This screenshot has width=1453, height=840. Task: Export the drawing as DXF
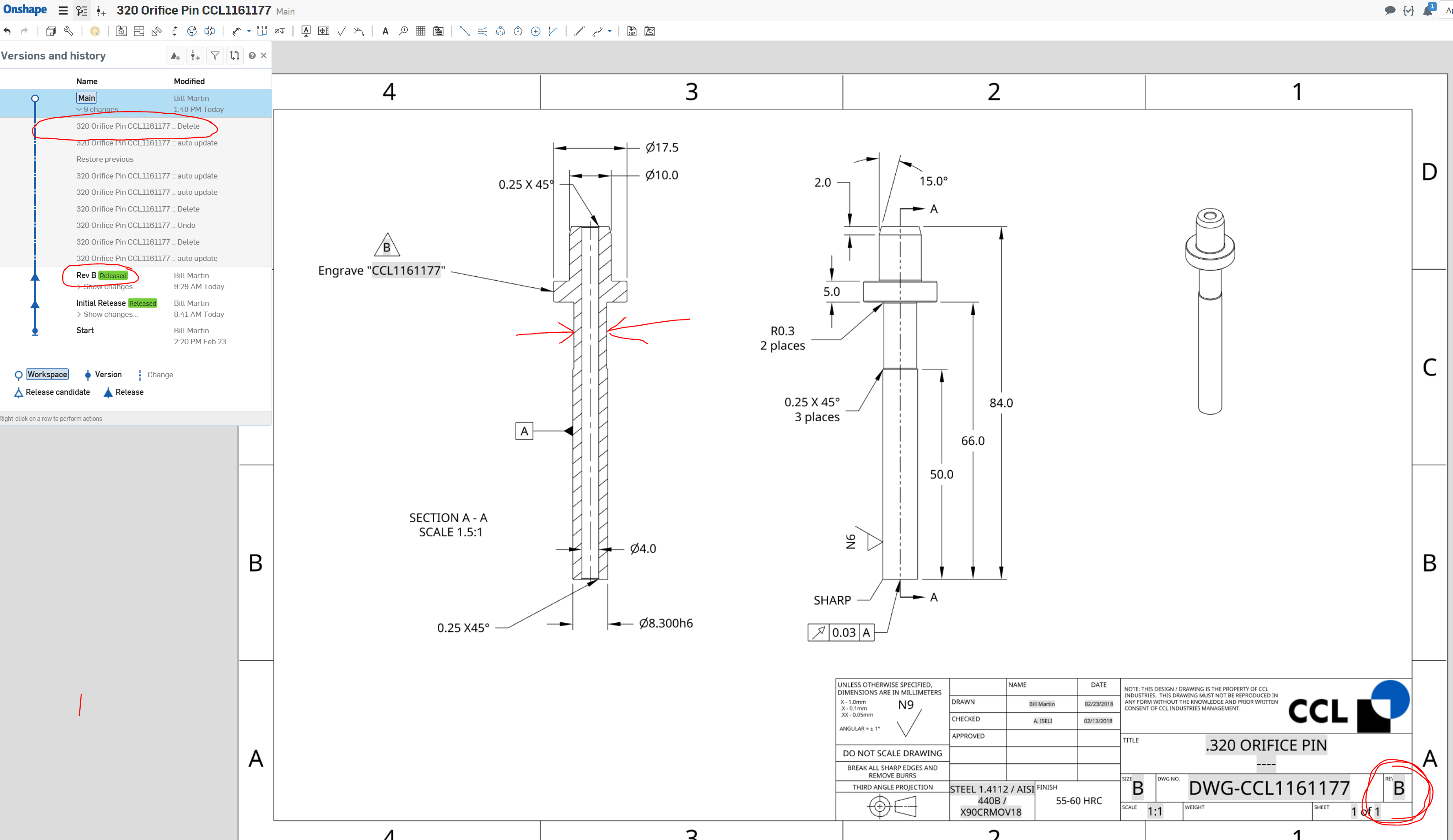click(x=631, y=31)
